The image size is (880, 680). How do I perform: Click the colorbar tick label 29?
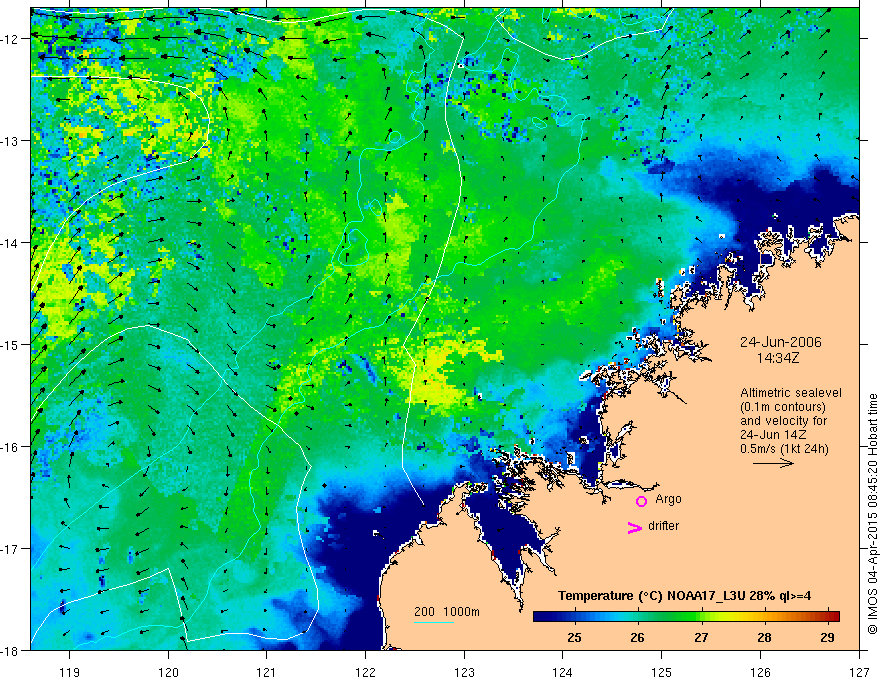tap(827, 637)
